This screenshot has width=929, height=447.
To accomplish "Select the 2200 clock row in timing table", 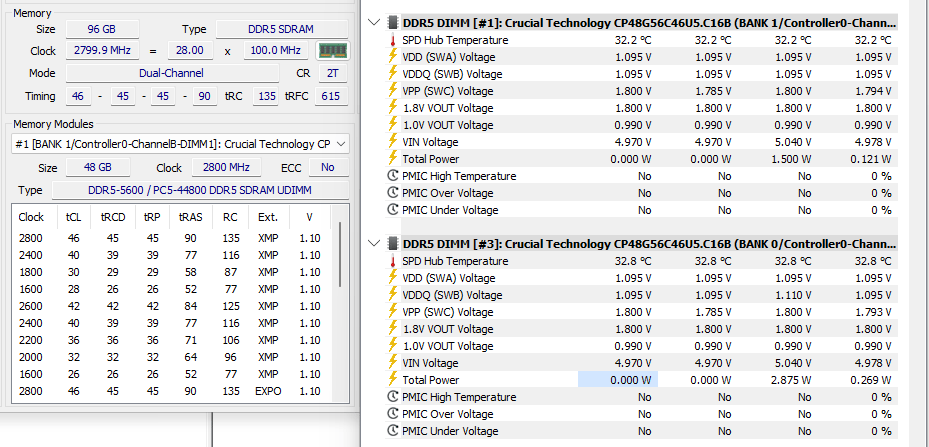I will (x=172, y=340).
